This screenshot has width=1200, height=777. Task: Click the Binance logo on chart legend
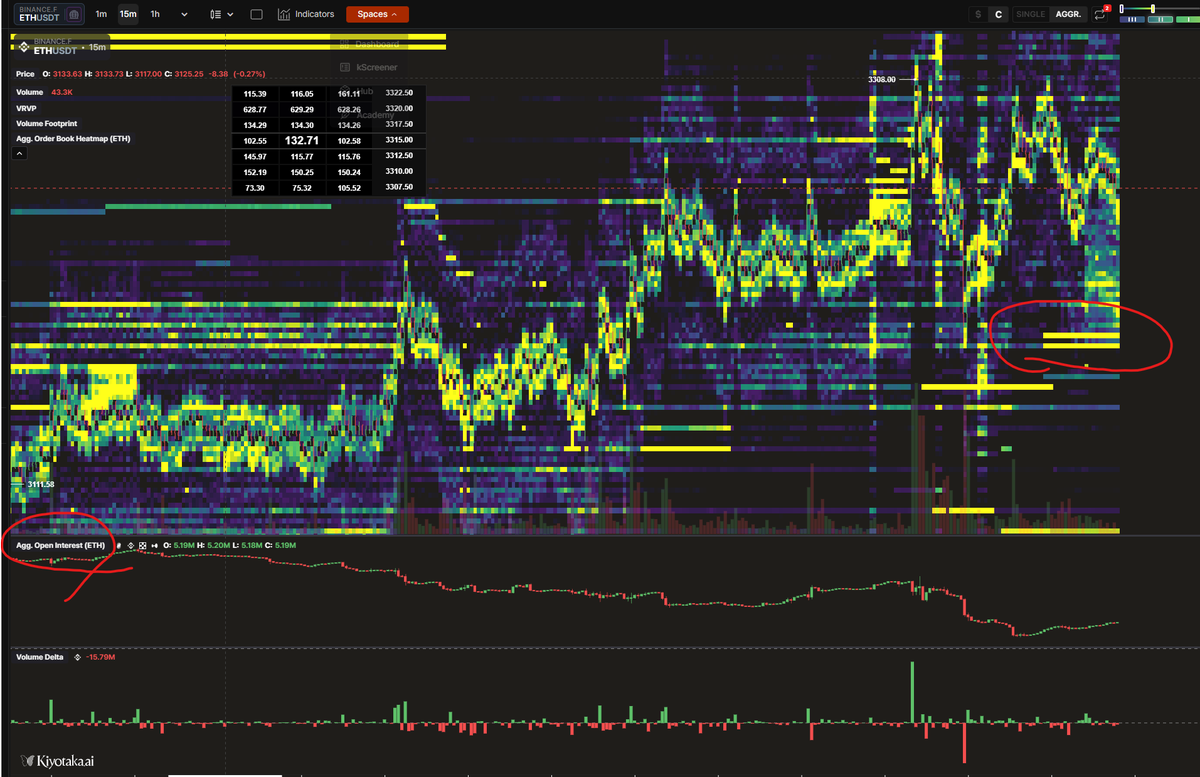(25, 46)
